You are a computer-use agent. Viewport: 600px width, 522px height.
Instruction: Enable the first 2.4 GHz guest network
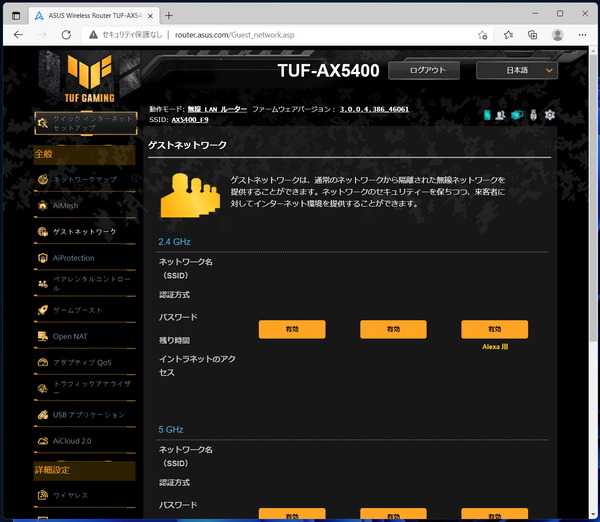[x=292, y=330]
